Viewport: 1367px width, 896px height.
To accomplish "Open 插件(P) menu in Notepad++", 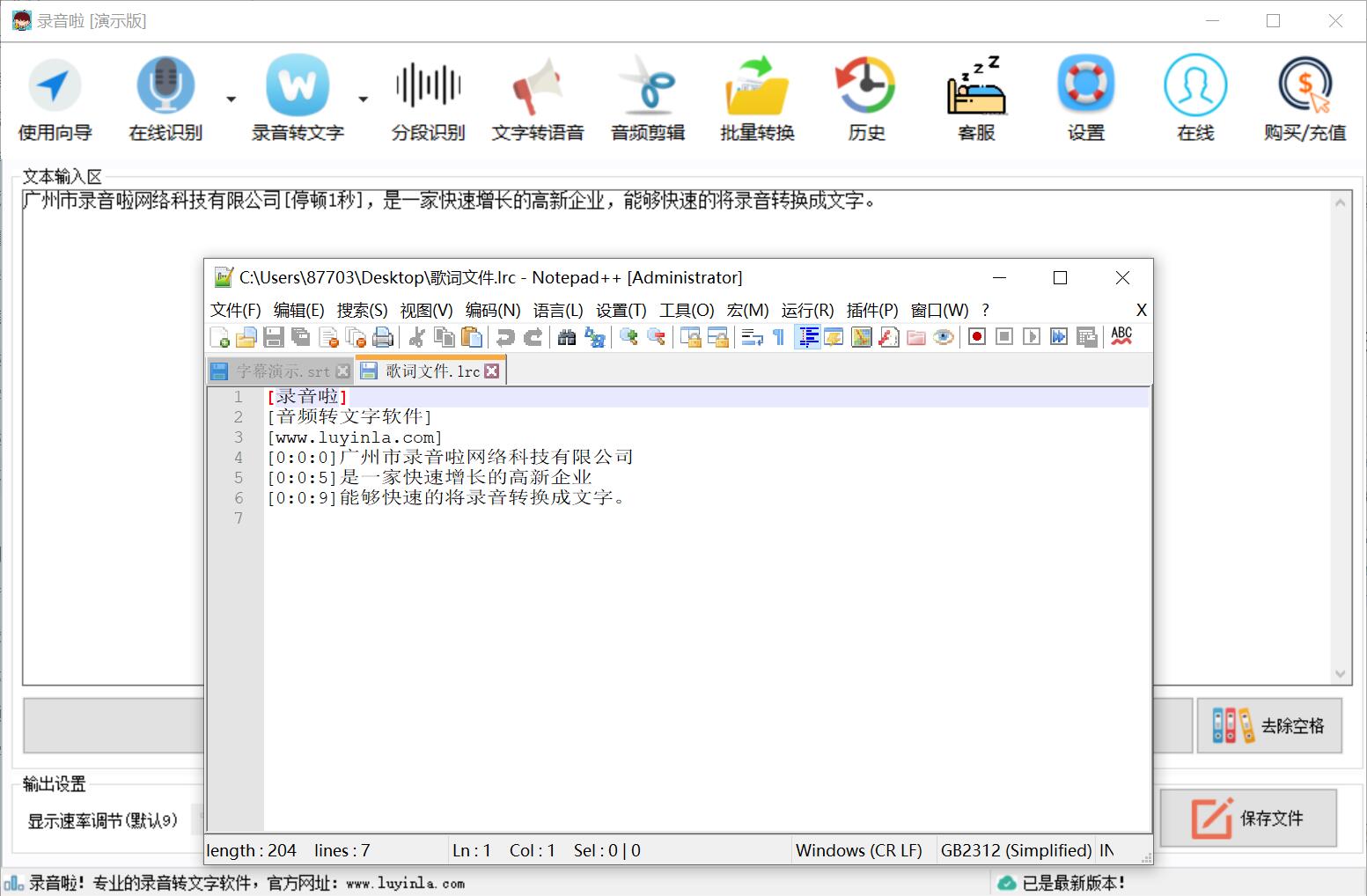I will [x=872, y=310].
